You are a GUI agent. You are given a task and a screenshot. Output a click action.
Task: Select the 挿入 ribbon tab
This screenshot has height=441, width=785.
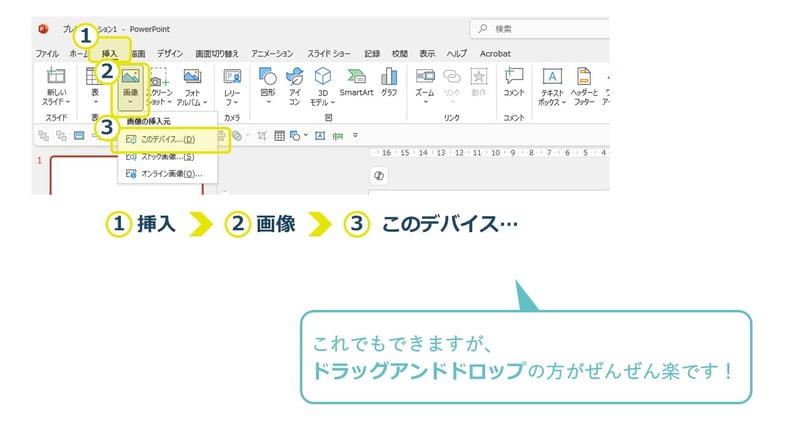[109, 54]
